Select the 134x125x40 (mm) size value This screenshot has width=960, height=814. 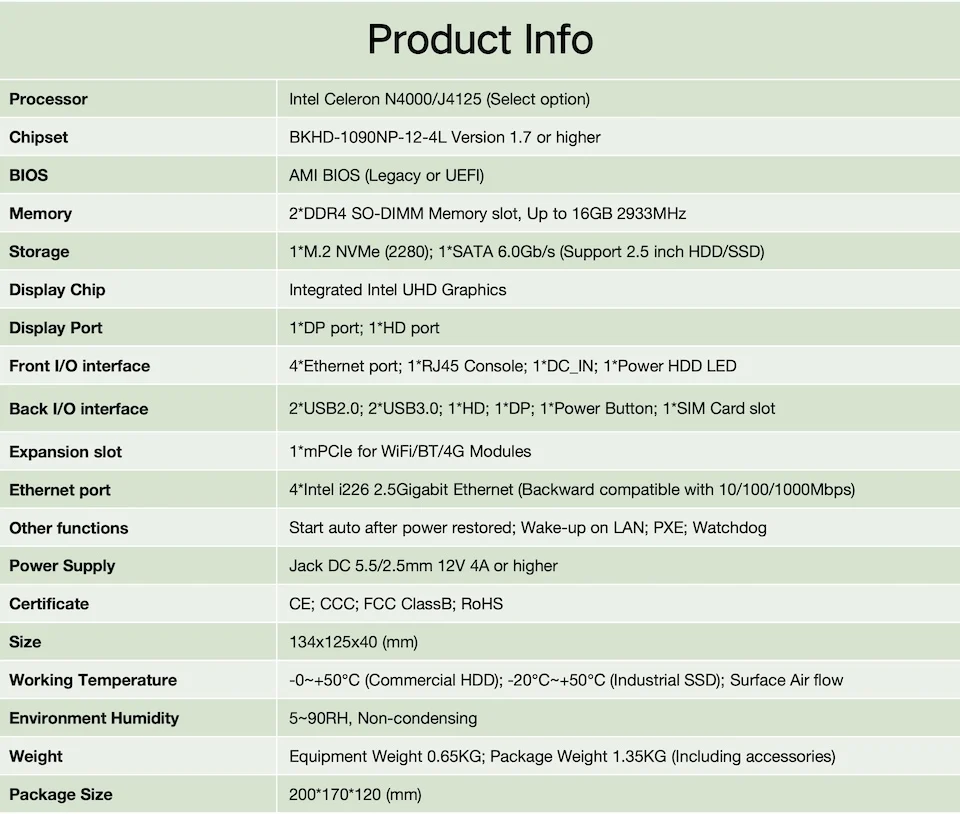[x=353, y=642]
